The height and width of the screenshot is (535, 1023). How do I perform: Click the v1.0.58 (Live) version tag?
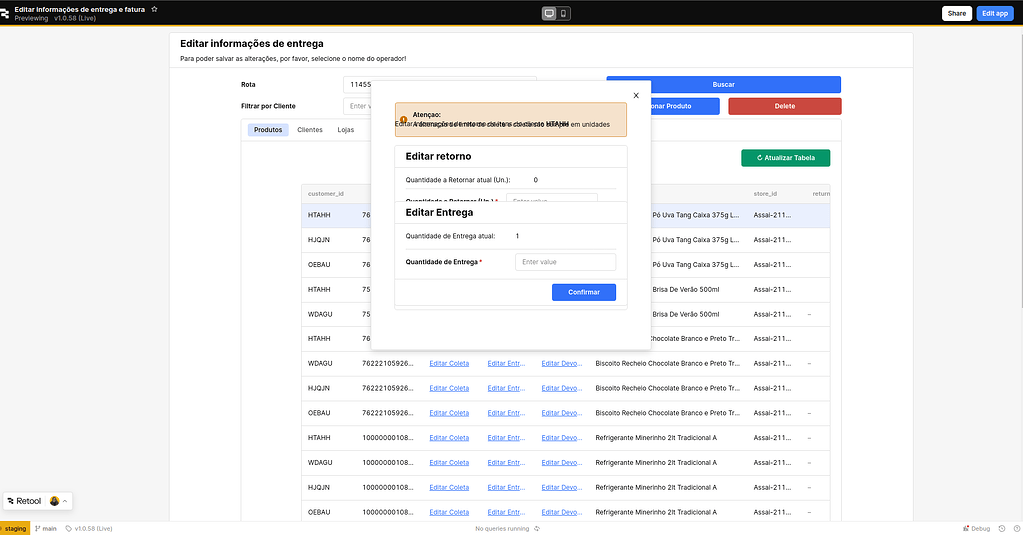89,528
